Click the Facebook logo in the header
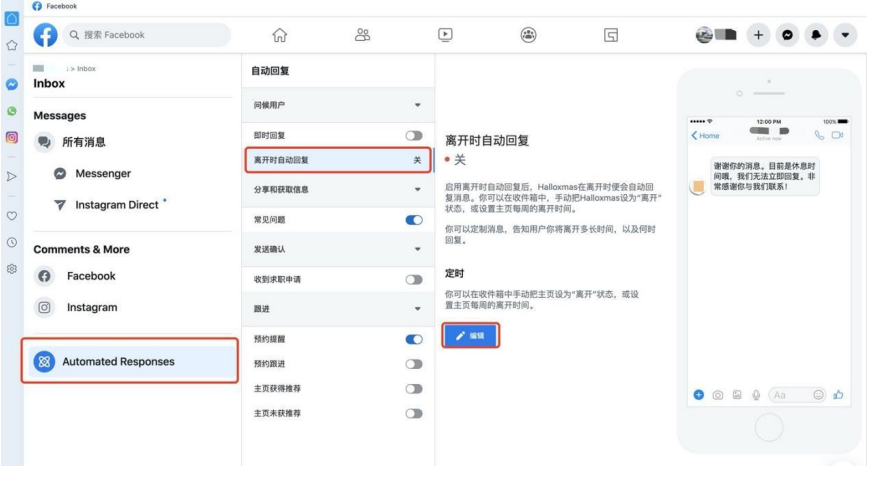 click(x=45, y=35)
